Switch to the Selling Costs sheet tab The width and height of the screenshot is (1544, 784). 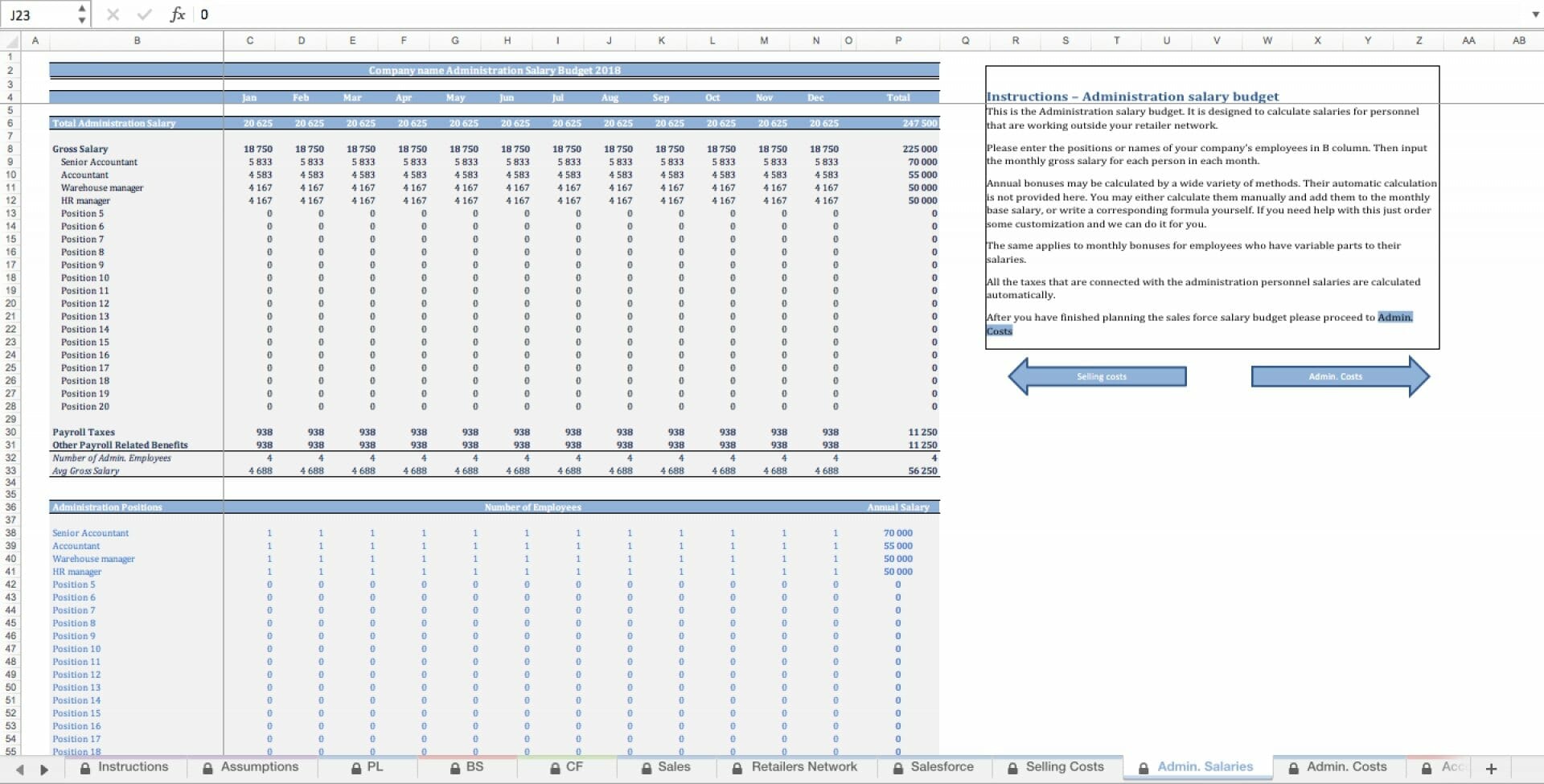click(1057, 767)
